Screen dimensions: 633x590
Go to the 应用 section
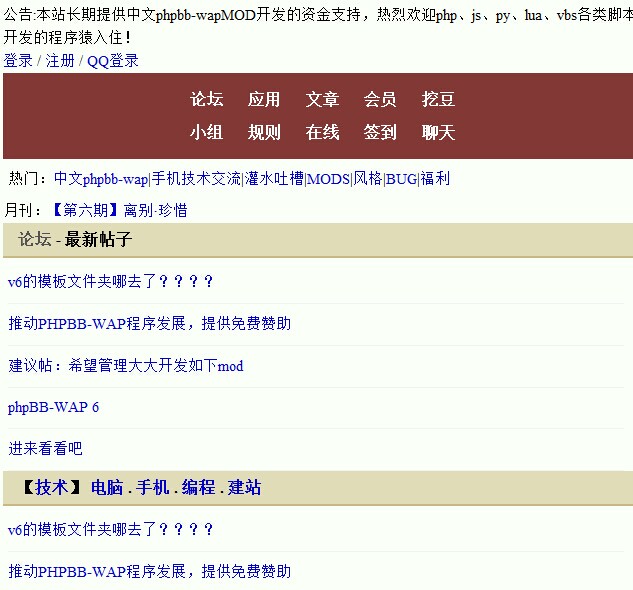point(264,99)
